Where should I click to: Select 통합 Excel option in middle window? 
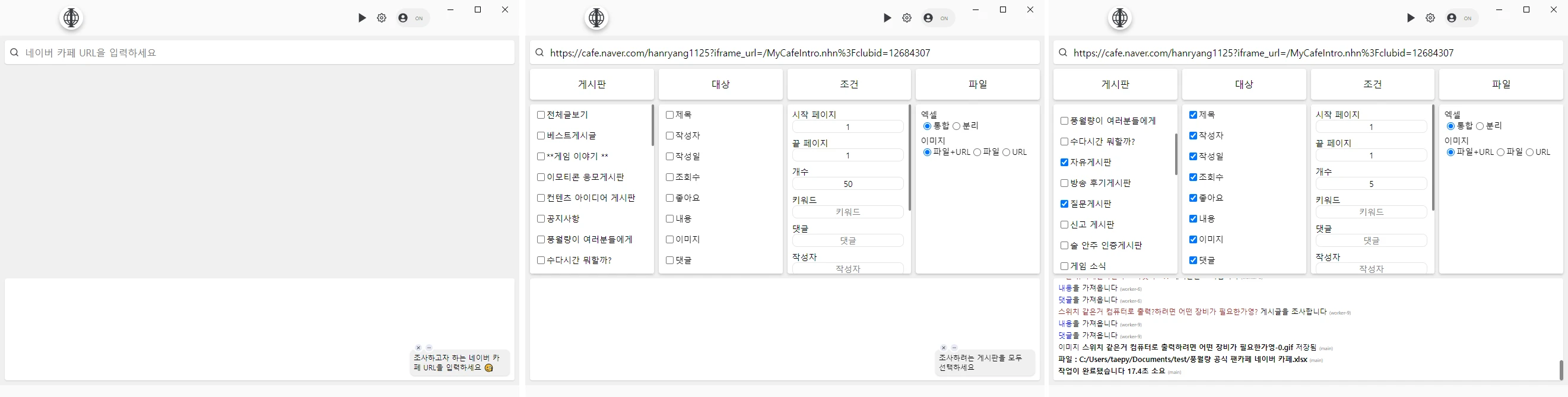pos(927,126)
